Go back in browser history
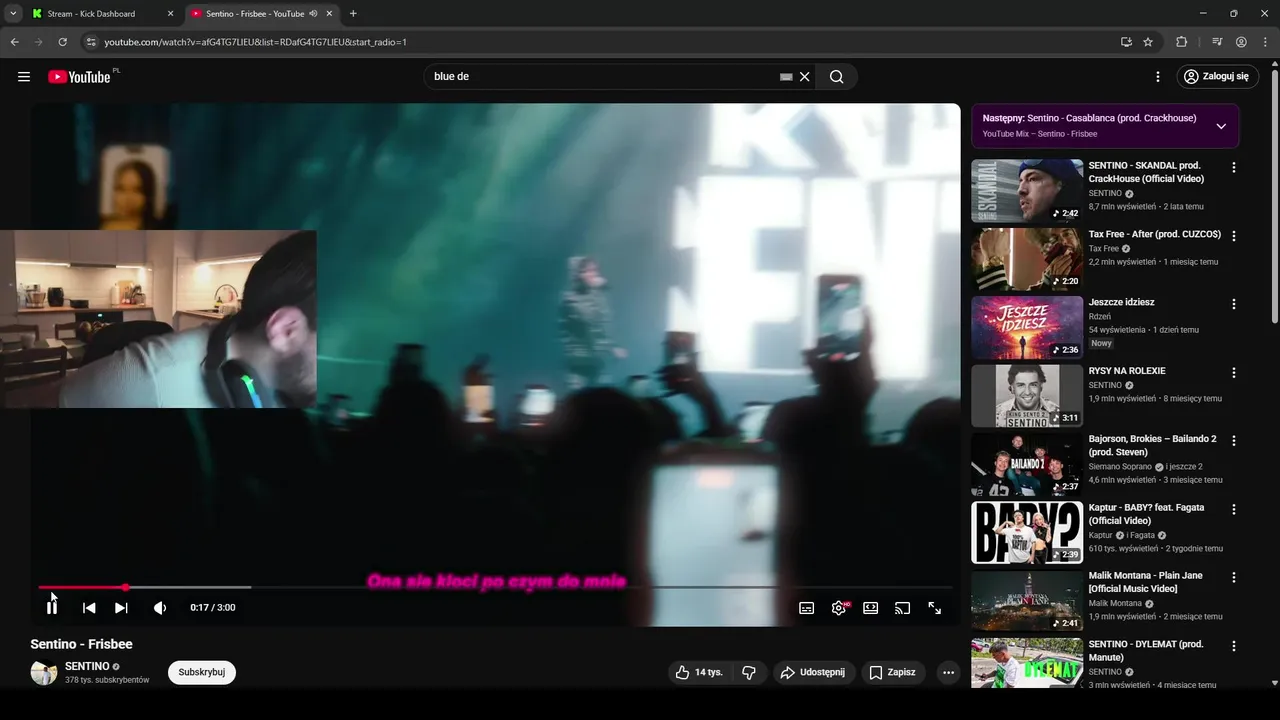Viewport: 1280px width, 720px height. 14,42
